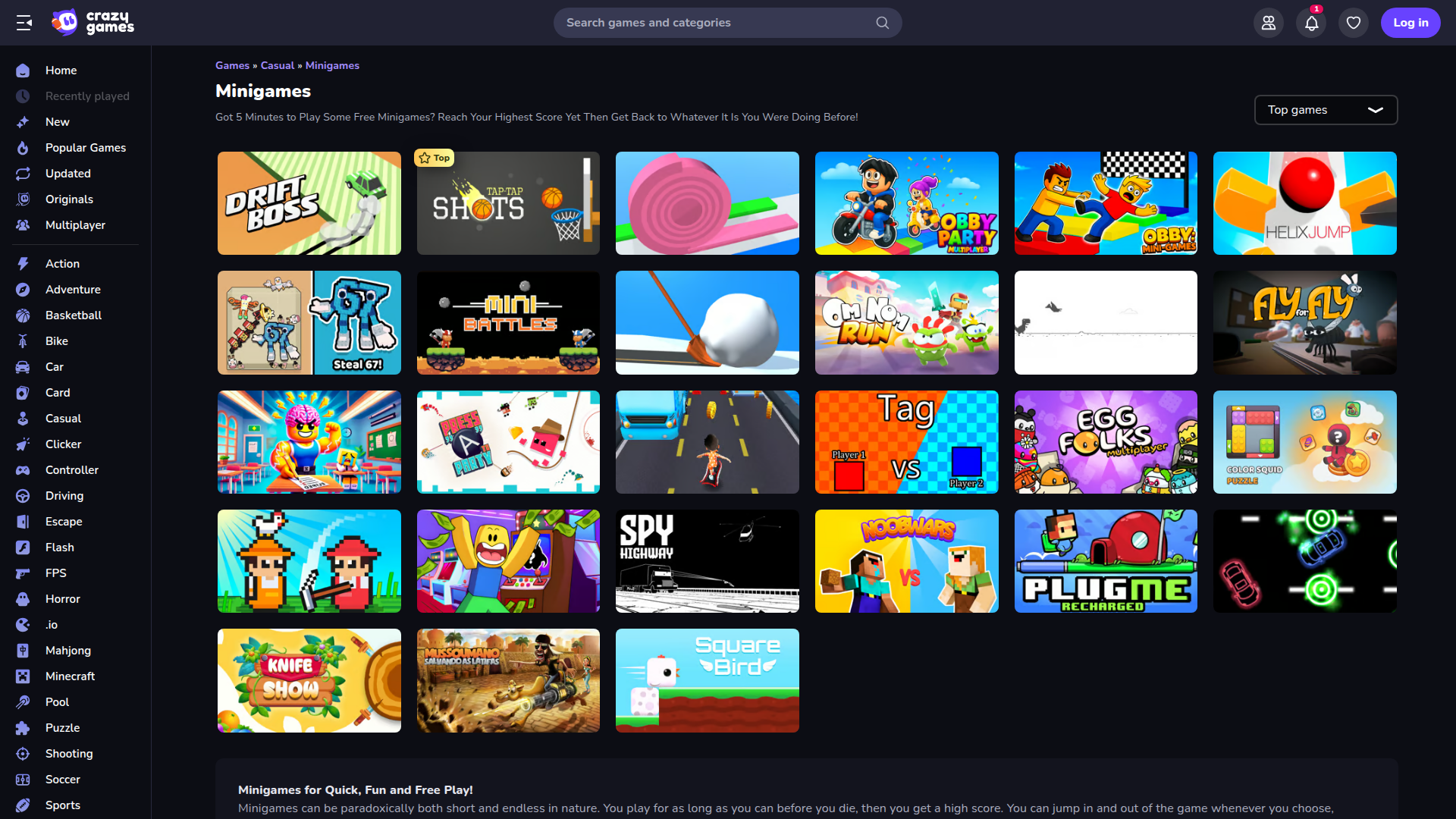Click the Card icon in sidebar

point(23,393)
